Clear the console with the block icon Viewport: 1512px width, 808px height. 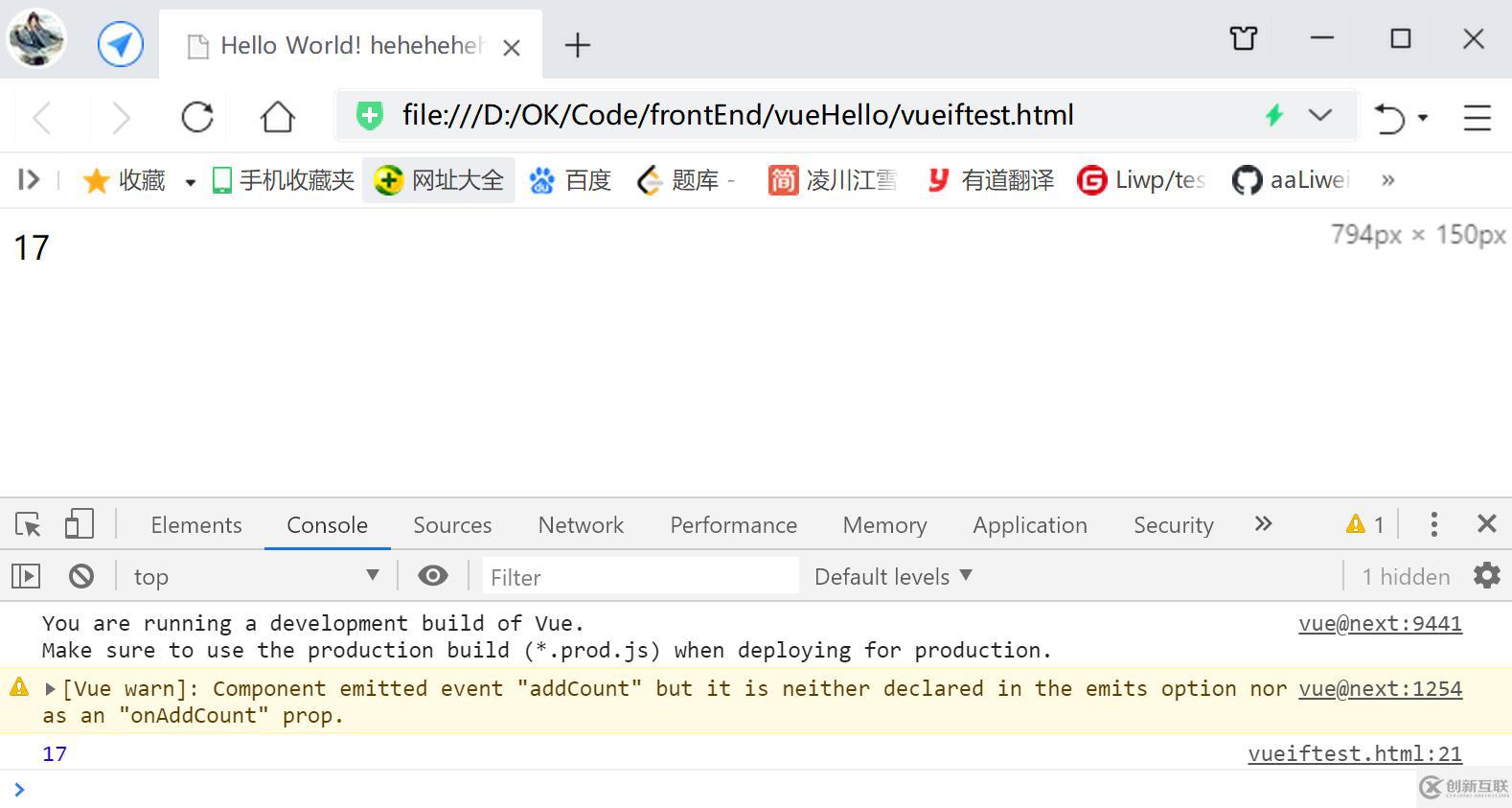81,576
